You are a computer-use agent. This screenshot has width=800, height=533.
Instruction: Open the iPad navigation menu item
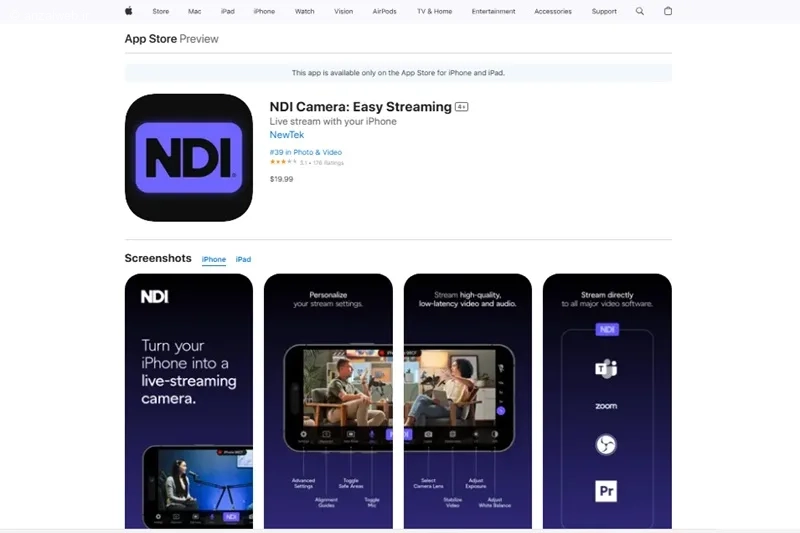coord(228,11)
